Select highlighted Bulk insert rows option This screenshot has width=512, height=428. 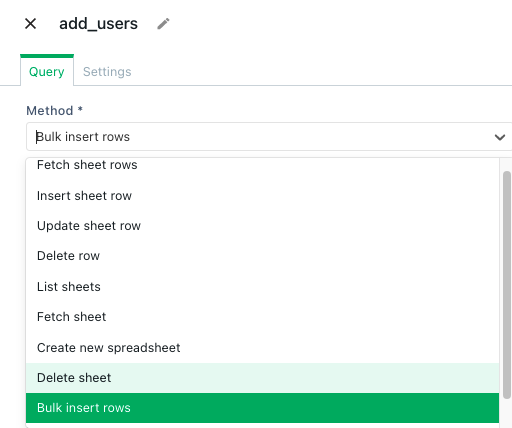click(262, 408)
